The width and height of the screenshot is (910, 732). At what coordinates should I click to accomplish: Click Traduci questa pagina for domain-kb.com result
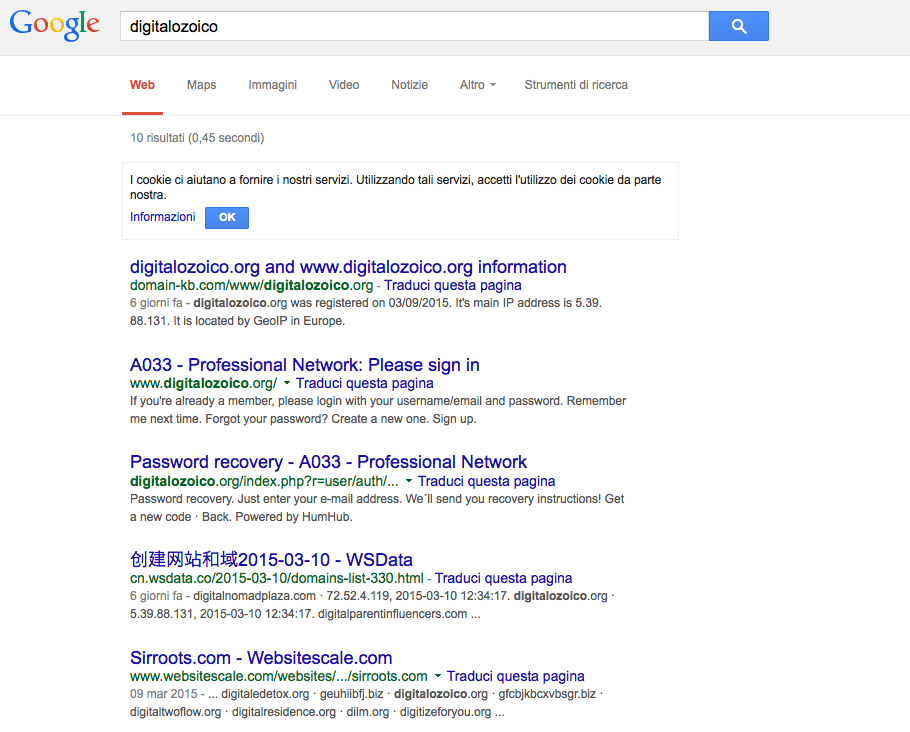click(453, 286)
